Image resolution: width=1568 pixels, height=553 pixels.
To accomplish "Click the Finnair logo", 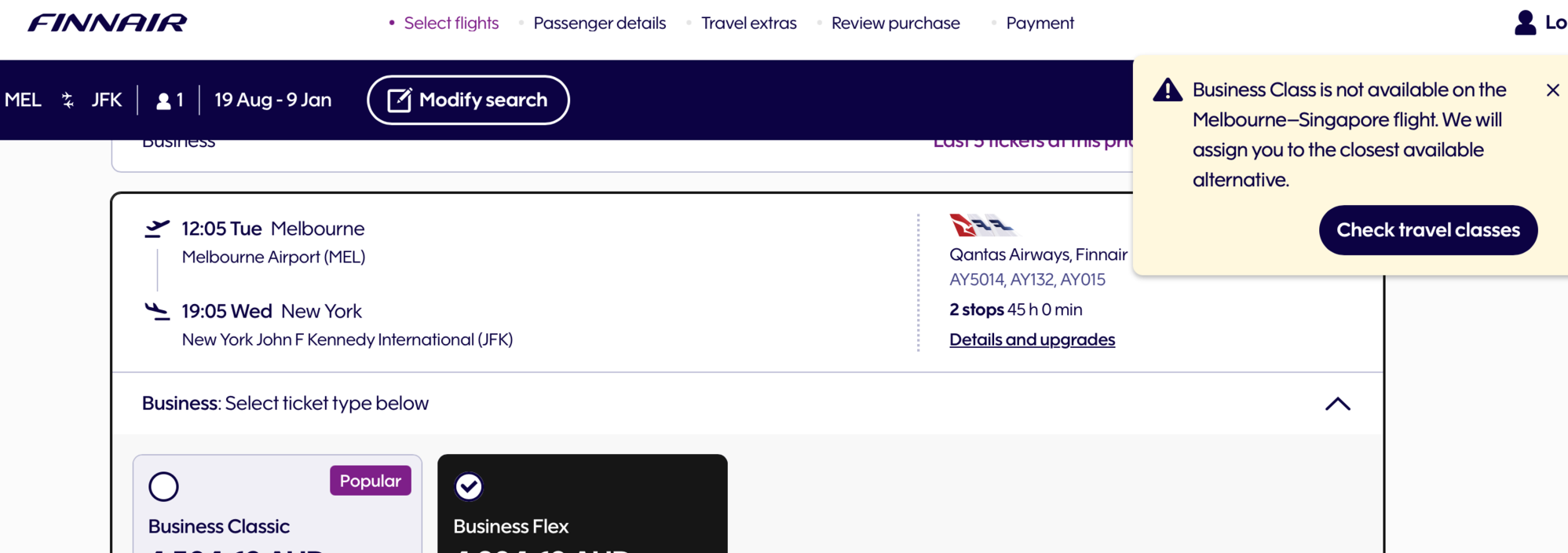I will pyautogui.click(x=106, y=21).
